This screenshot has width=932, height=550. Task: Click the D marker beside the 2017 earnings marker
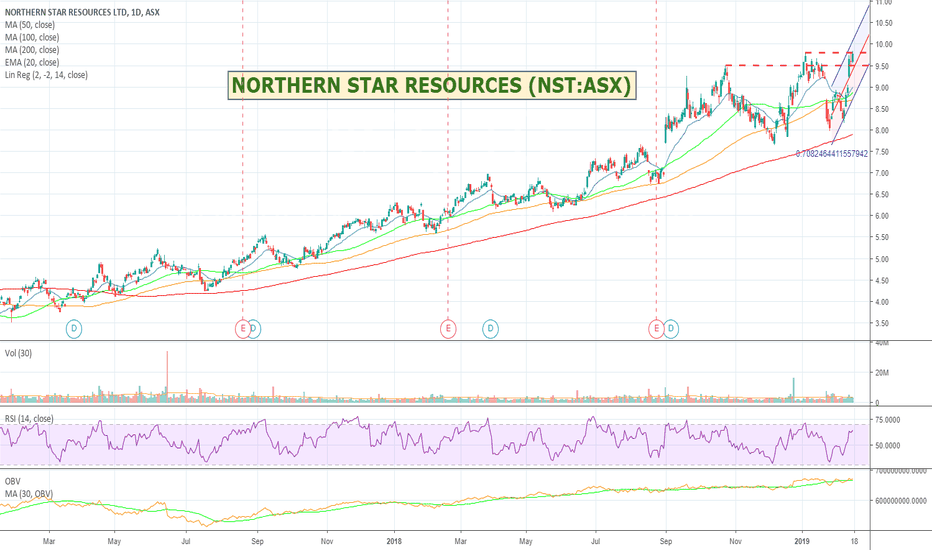coord(254,328)
